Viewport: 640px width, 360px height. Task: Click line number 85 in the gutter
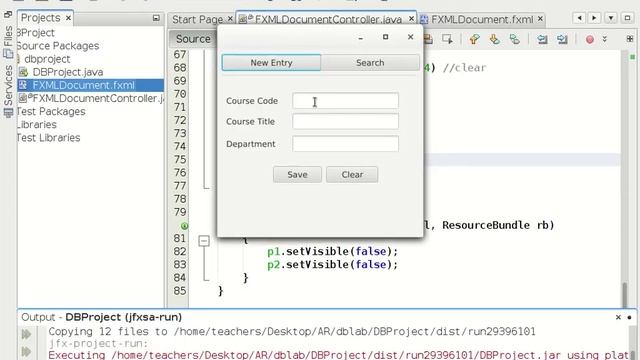tap(180, 291)
